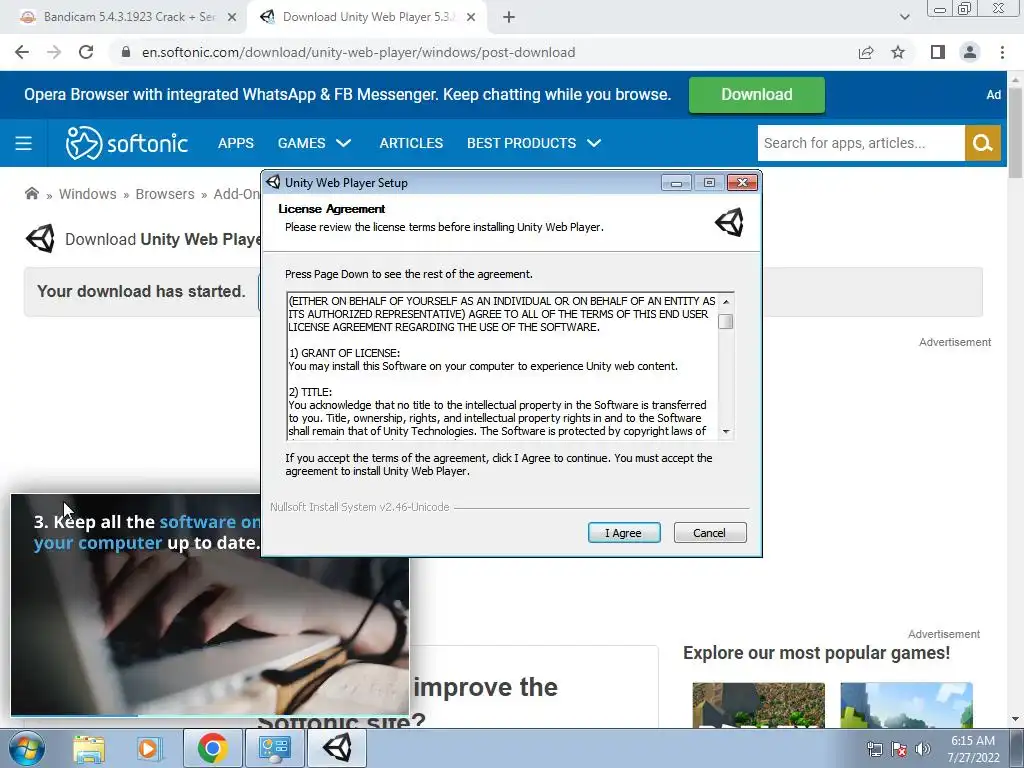Click the Action Center flag tray icon
The height and width of the screenshot is (768, 1024).
coord(899,749)
